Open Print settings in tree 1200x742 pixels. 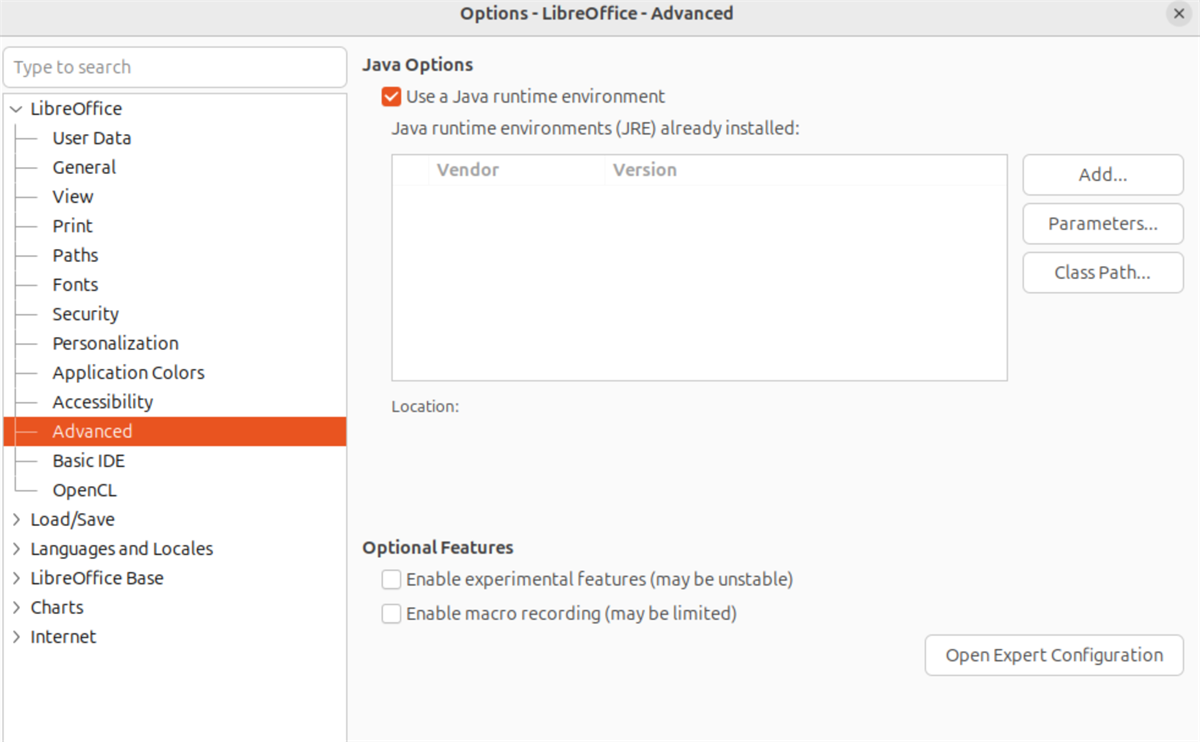point(72,226)
